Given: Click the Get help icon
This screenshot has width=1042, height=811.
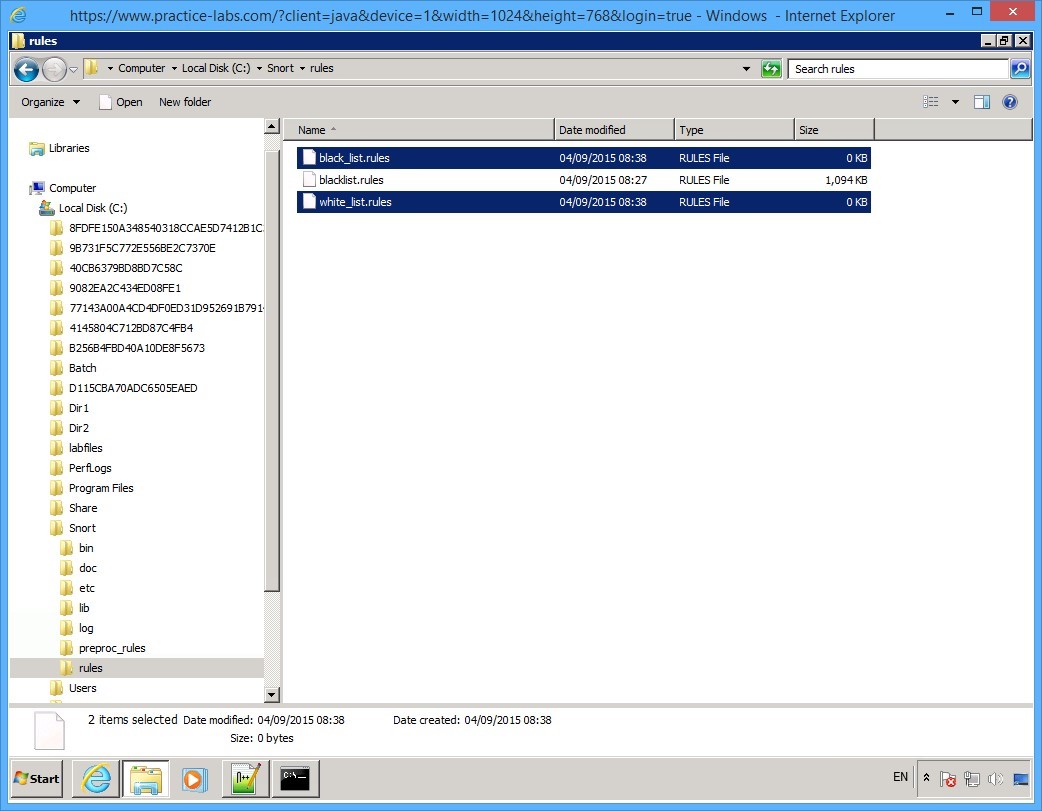Looking at the screenshot, I should tap(1009, 101).
